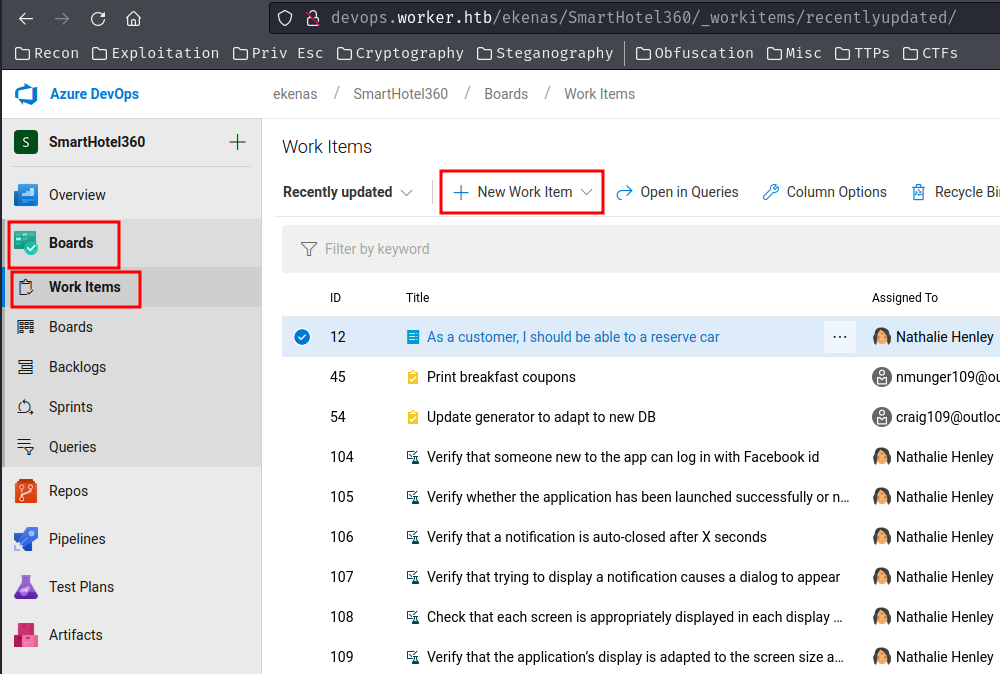Open the CTFs bookmarks folder
This screenshot has height=674, width=1000.
pyautogui.click(x=930, y=53)
